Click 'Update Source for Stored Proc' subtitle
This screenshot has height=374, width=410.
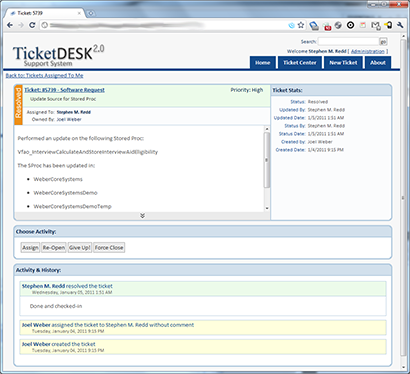tap(63, 99)
